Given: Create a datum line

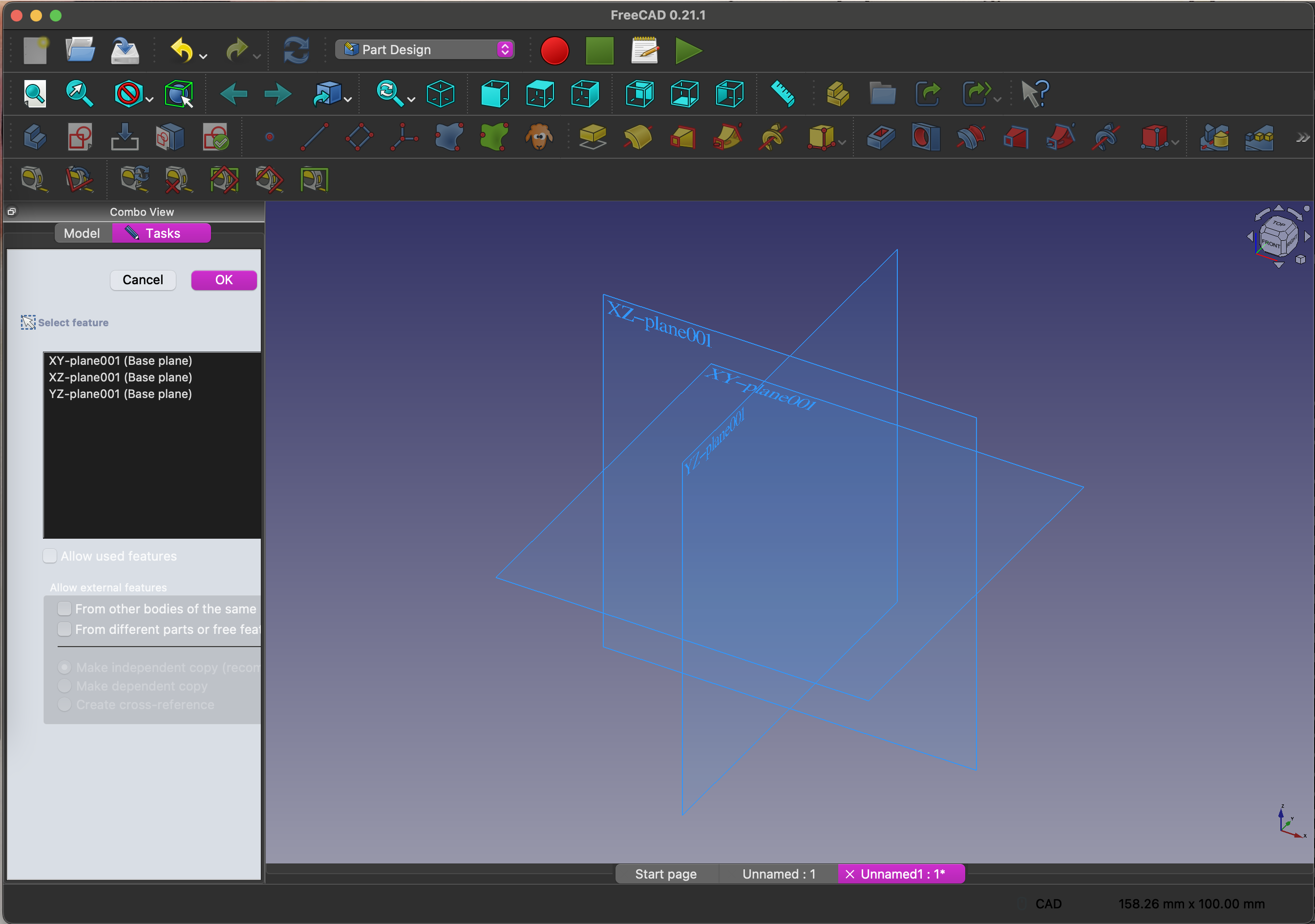Looking at the screenshot, I should (315, 137).
